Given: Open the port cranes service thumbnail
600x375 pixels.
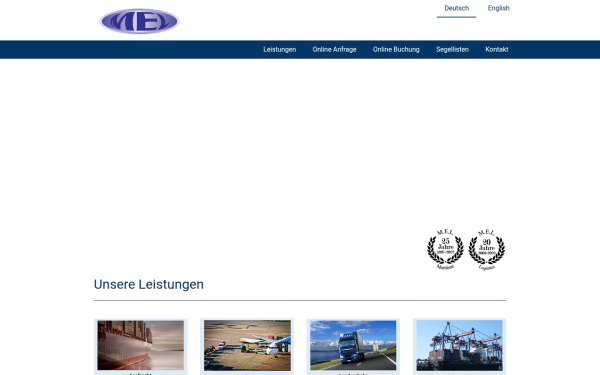Looking at the screenshot, I should point(460,346).
